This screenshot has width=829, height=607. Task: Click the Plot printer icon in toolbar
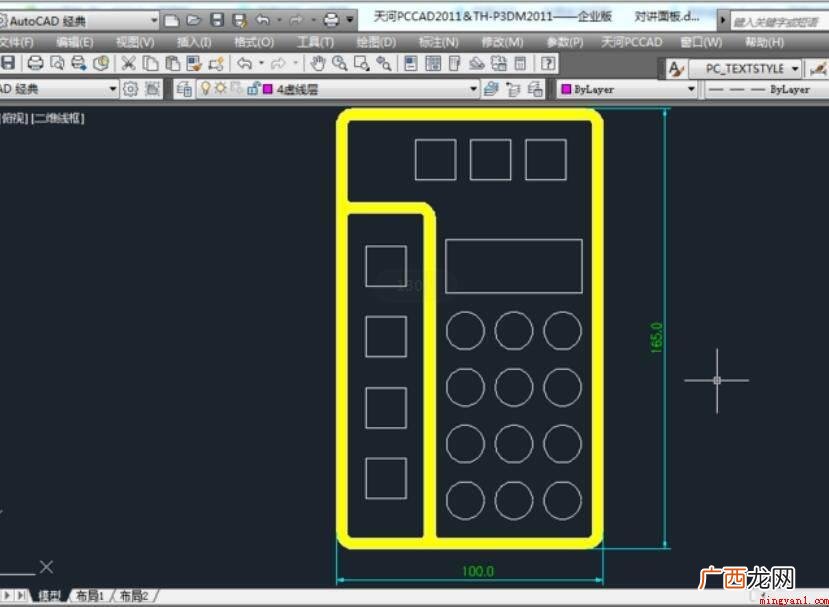35,64
